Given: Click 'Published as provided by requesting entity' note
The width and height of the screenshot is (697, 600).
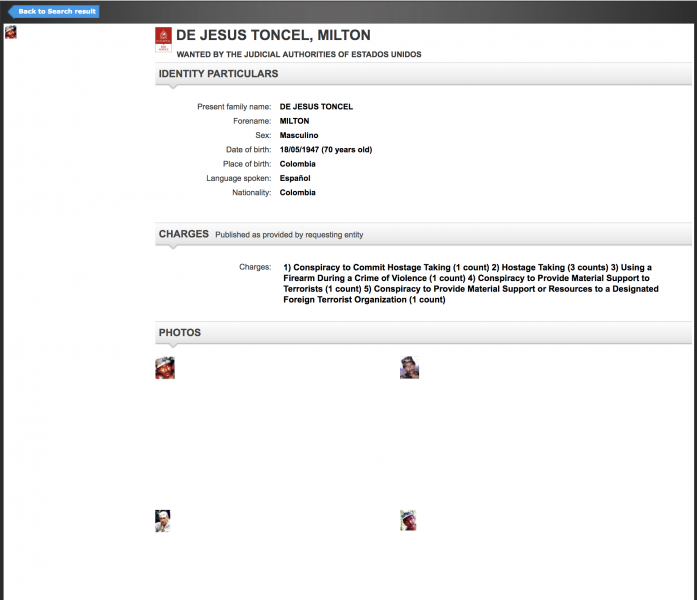Looking at the screenshot, I should tap(289, 235).
